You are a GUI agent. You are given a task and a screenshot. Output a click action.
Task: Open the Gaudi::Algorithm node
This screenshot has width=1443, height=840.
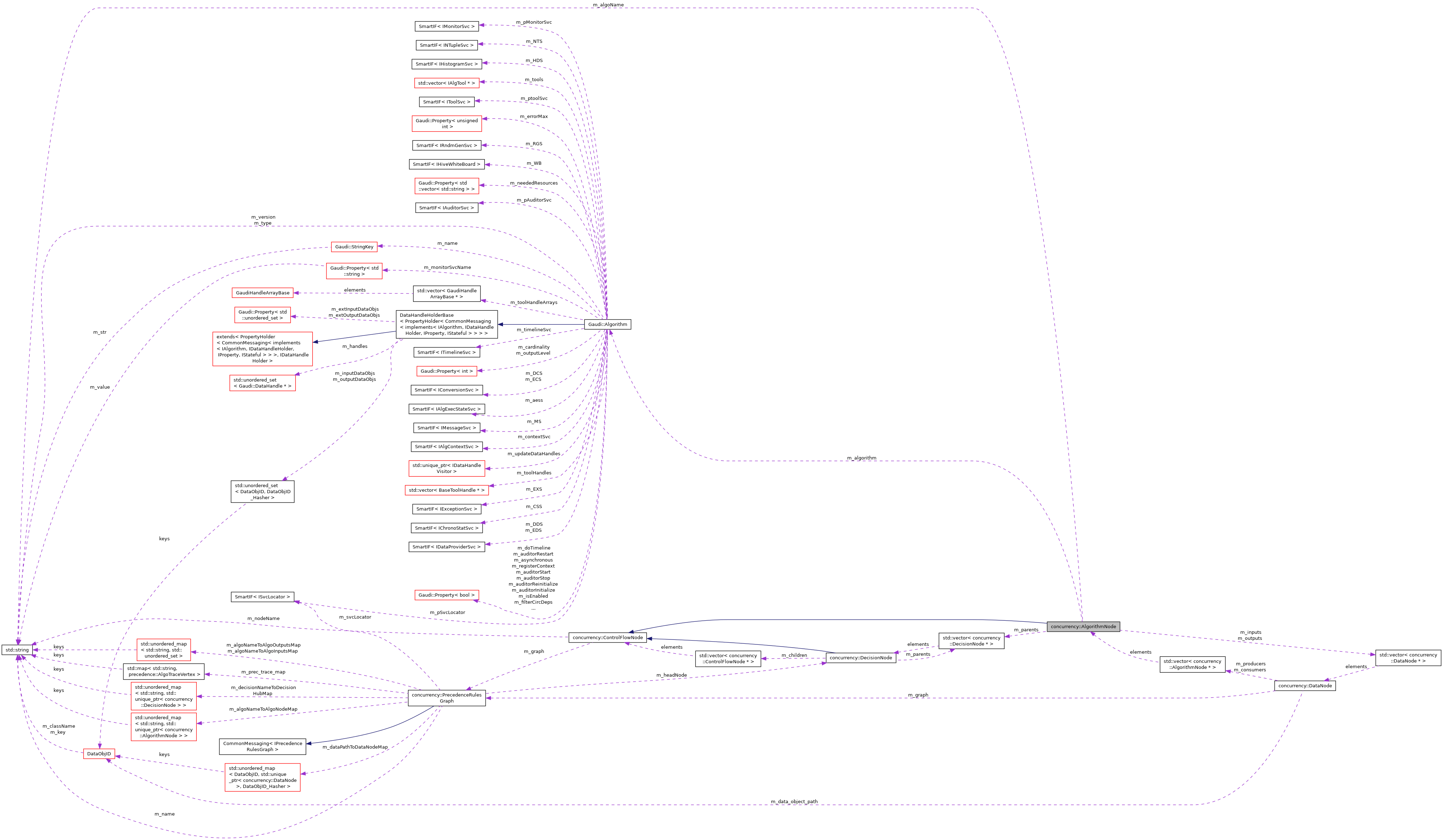[609, 324]
